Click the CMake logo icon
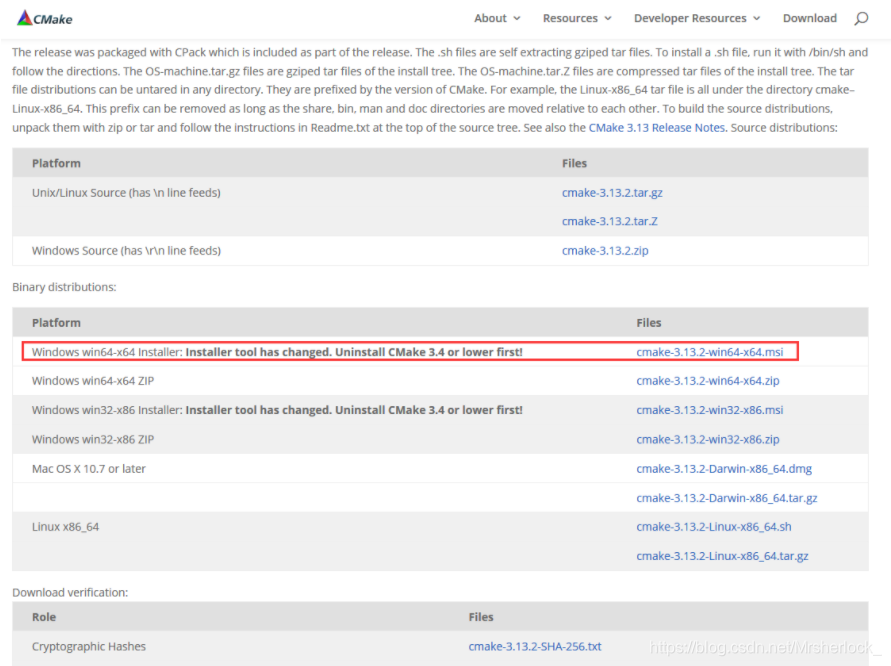This screenshot has width=891, height=666. click(x=25, y=18)
